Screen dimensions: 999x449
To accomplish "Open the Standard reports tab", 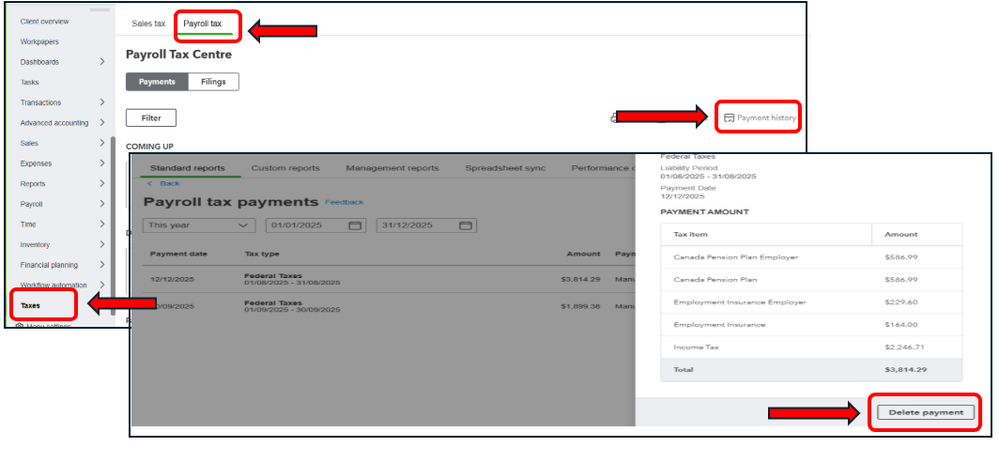I will pos(187,168).
